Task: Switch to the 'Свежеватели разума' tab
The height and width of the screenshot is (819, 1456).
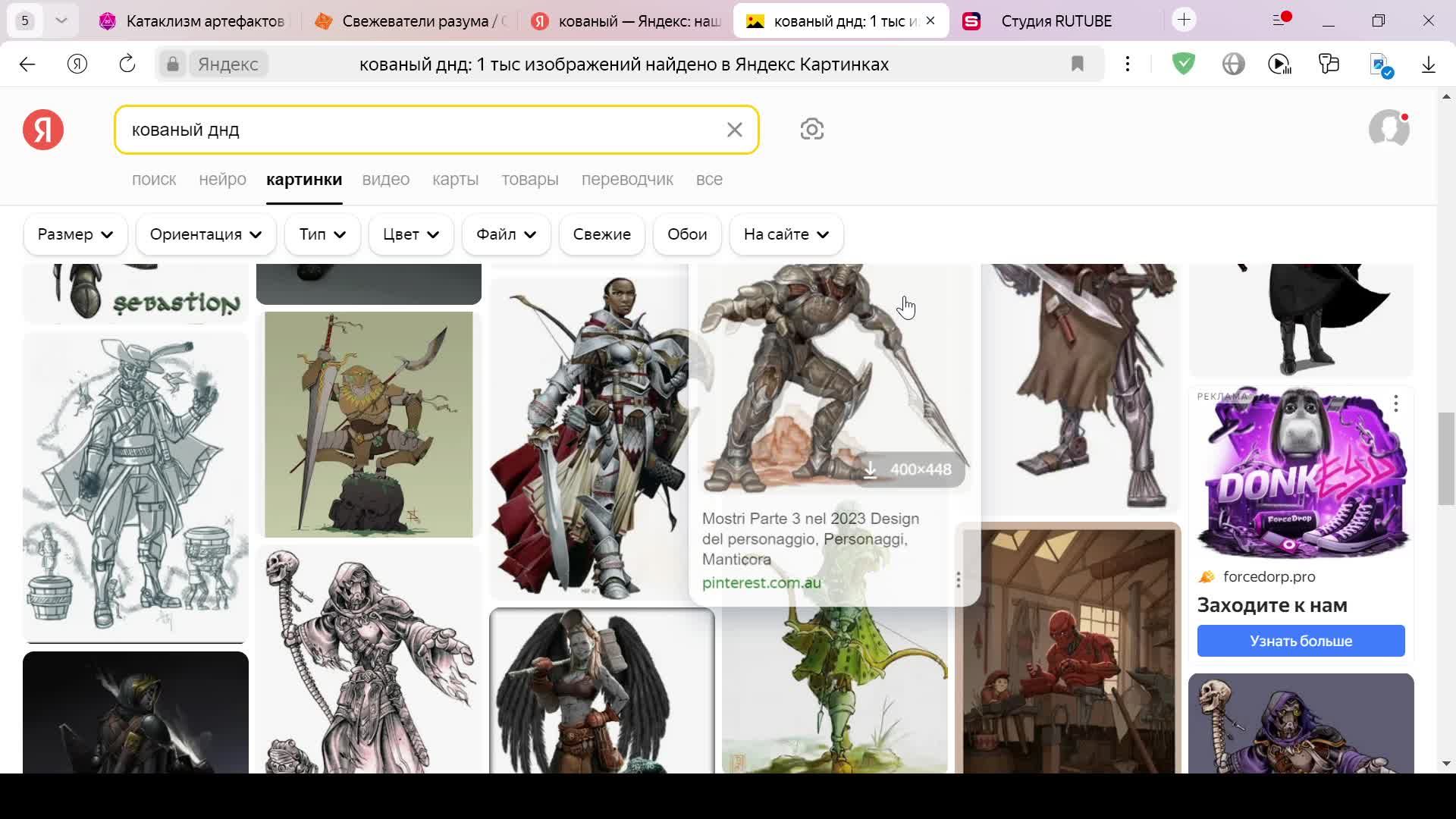Action: click(413, 21)
